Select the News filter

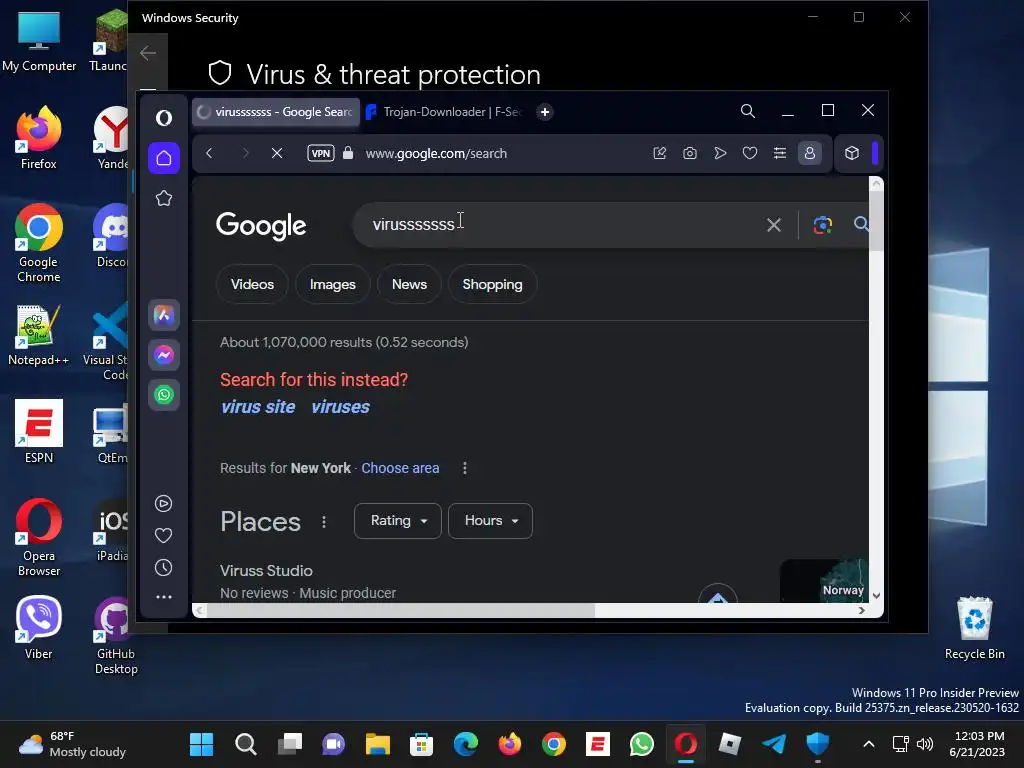point(409,284)
